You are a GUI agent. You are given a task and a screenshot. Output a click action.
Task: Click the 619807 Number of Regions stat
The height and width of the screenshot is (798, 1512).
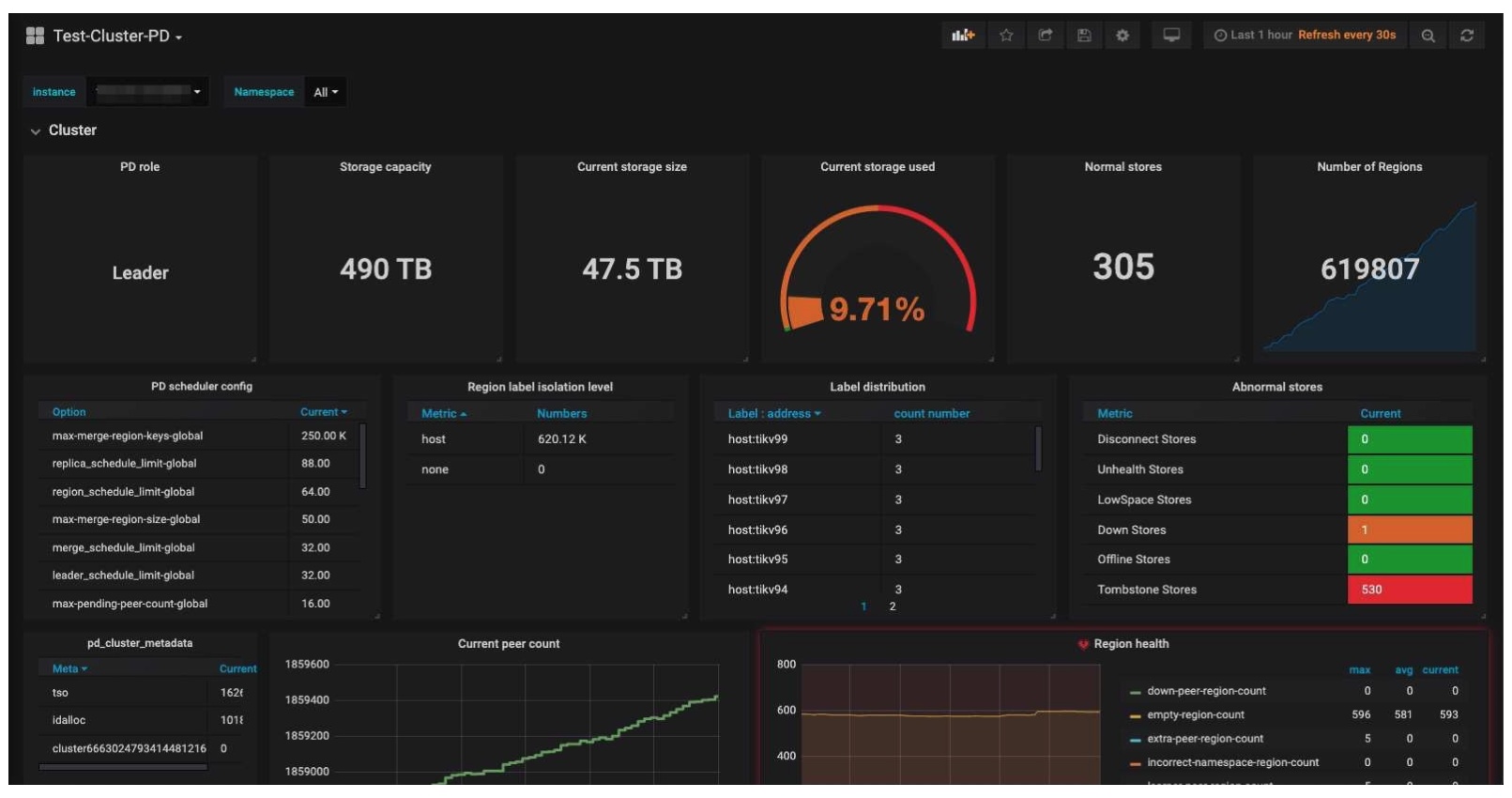click(x=1369, y=269)
